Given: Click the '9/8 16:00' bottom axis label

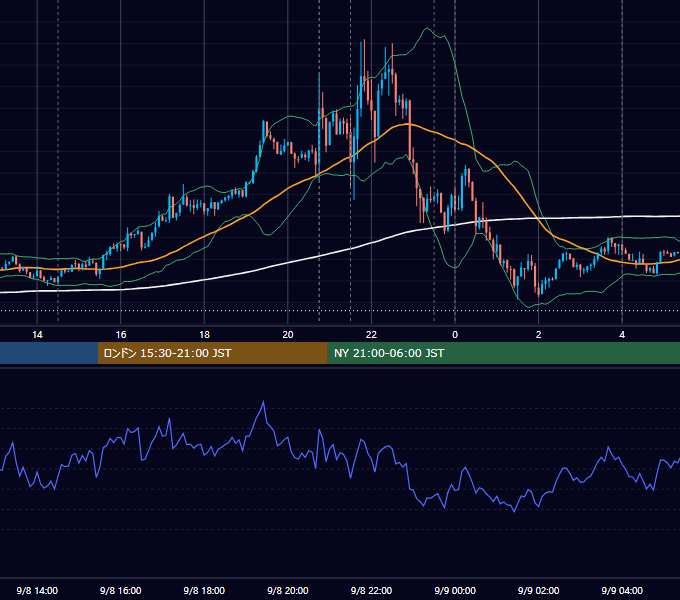Looking at the screenshot, I should (121, 590).
